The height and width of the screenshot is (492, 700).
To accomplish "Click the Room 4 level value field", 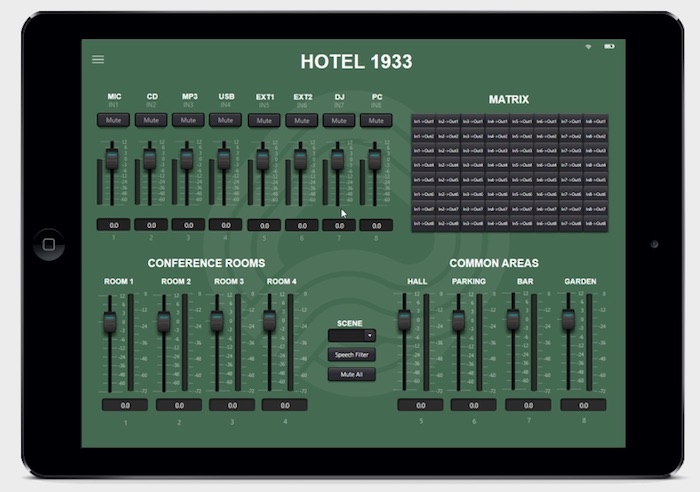I will click(x=284, y=405).
